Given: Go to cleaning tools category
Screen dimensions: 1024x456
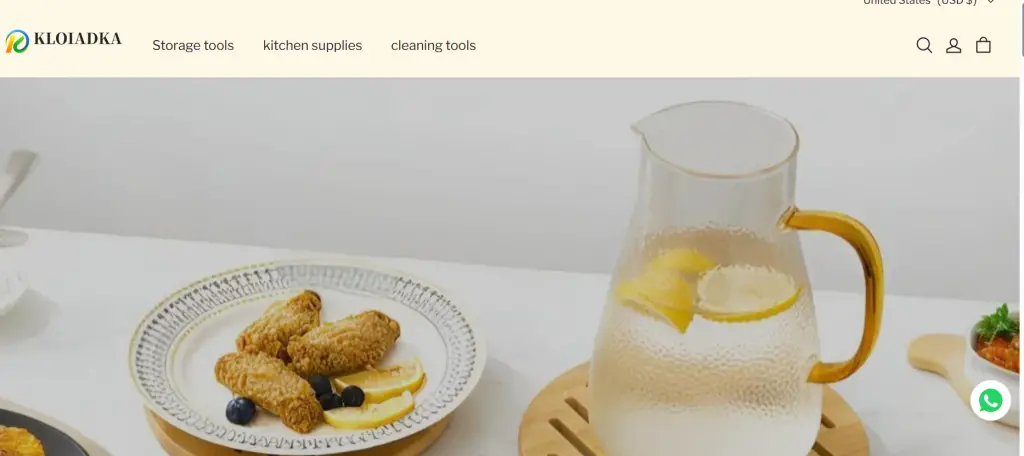Looking at the screenshot, I should pyautogui.click(x=433, y=46).
